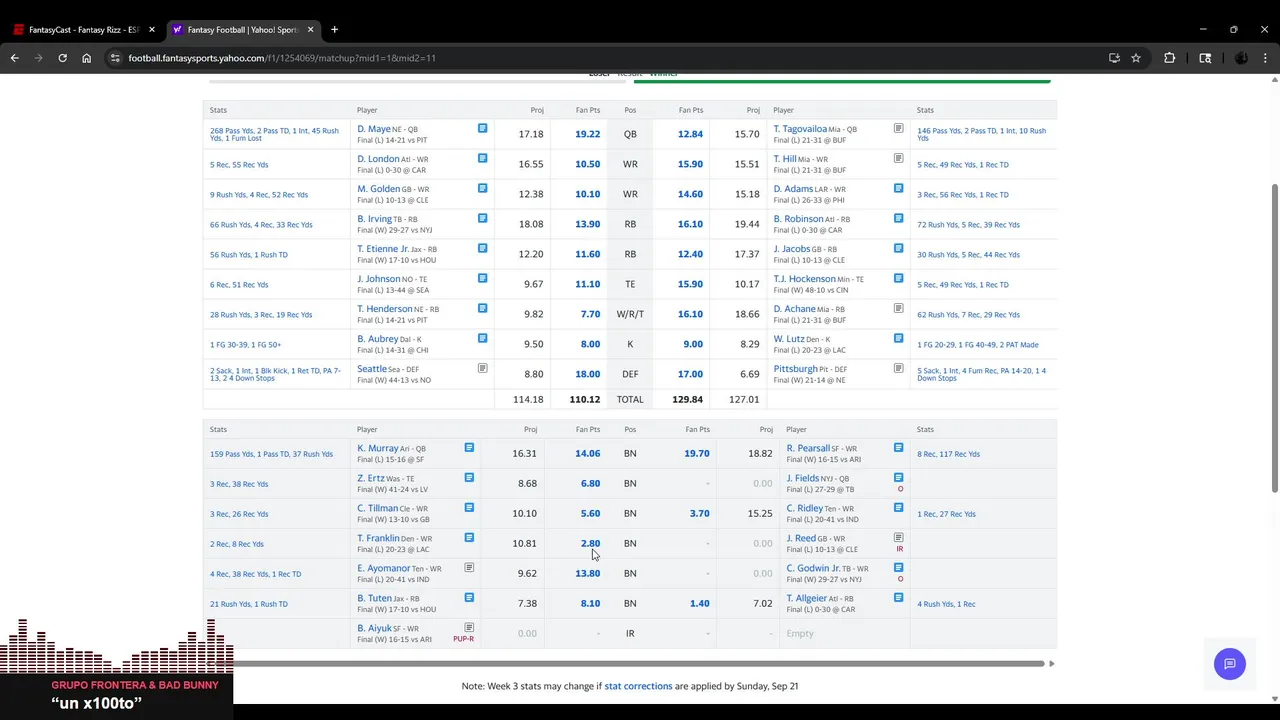Open J. Fields player link
This screenshot has height=720, width=1280.
802,478
